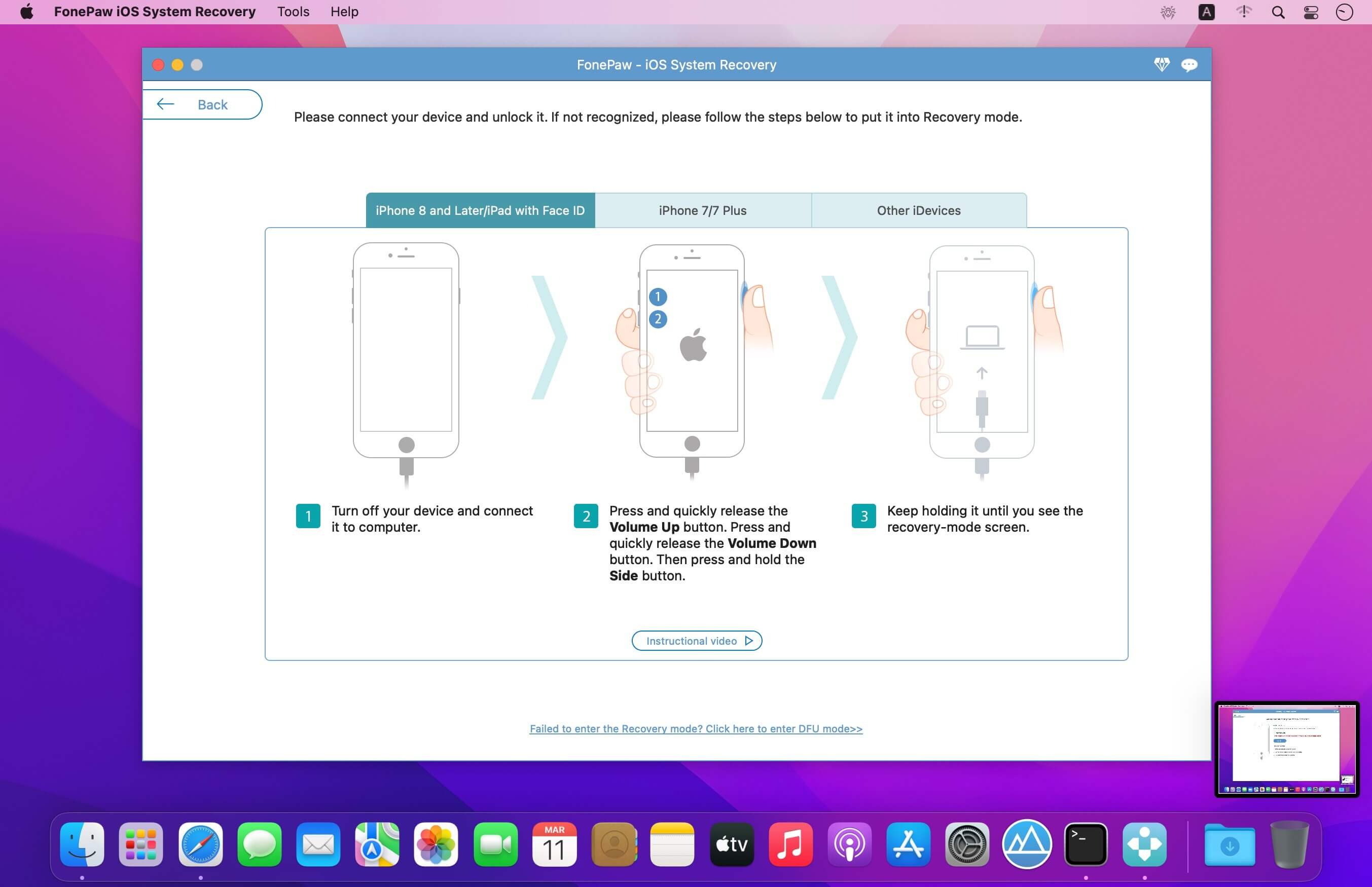The width and height of the screenshot is (1372, 887).
Task: Launch Safari from the Dock
Action: (200, 844)
